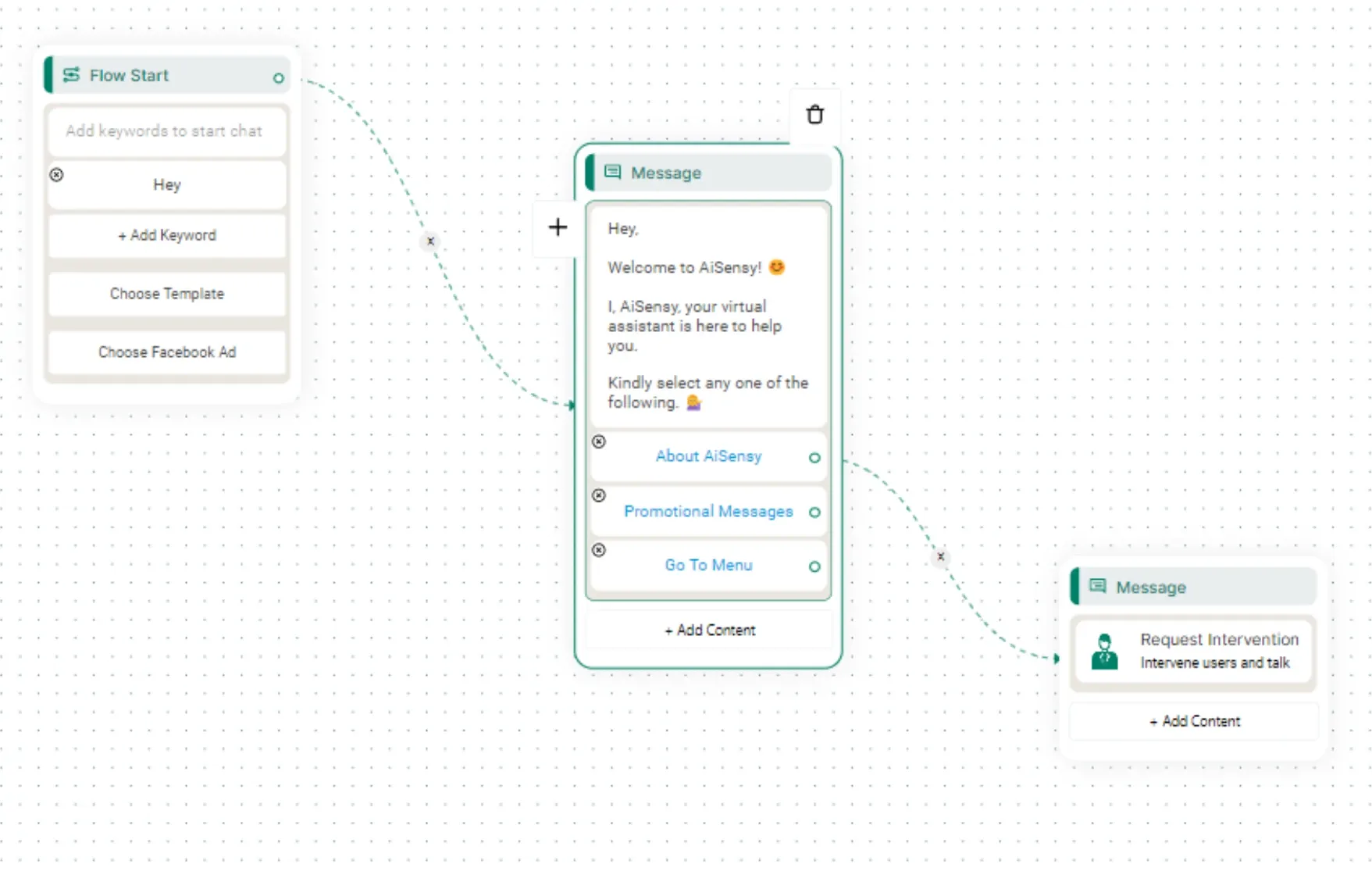Click the Go To Menu output connector circle

814,566
